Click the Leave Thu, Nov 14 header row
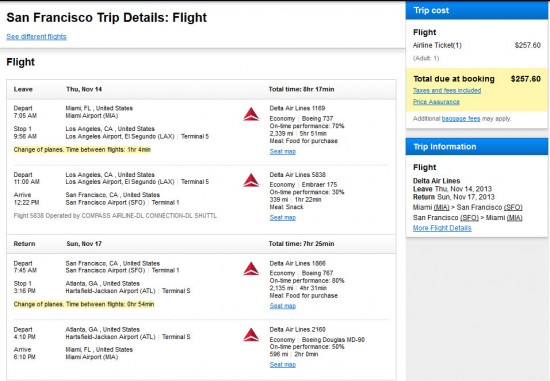This screenshot has height=381, width=550. pos(201,89)
